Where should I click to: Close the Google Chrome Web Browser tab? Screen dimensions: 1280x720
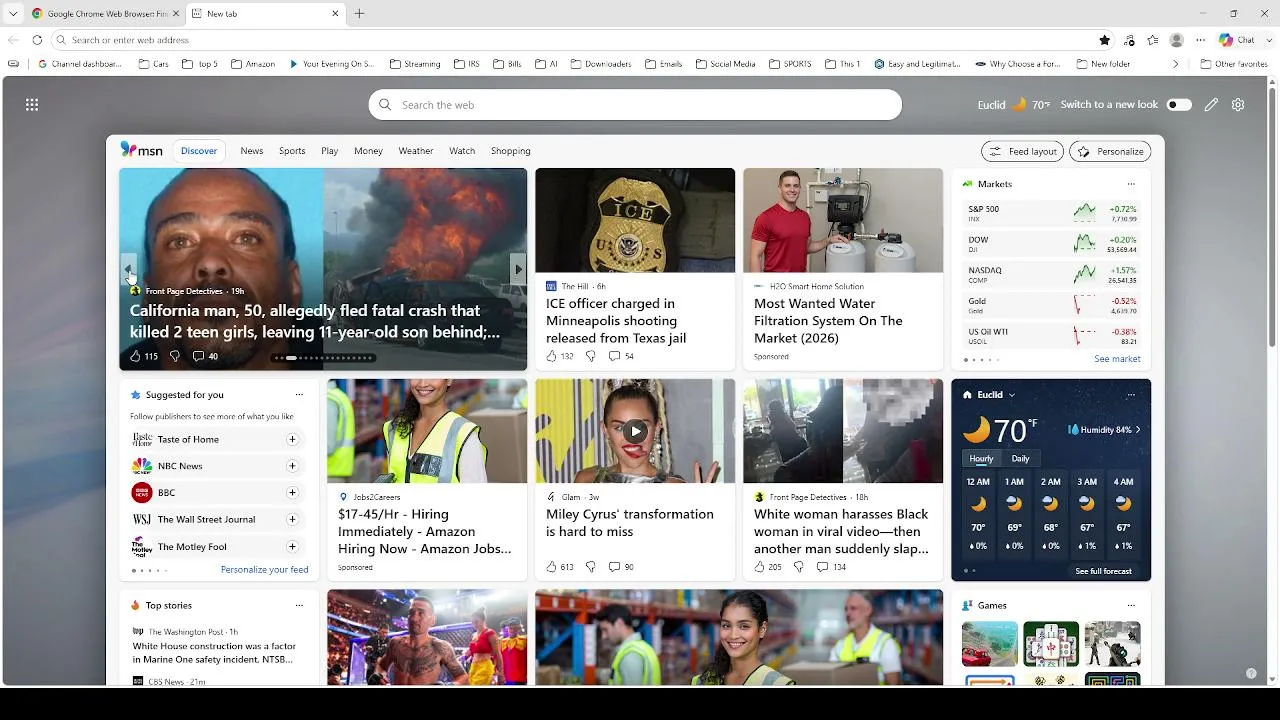click(176, 14)
